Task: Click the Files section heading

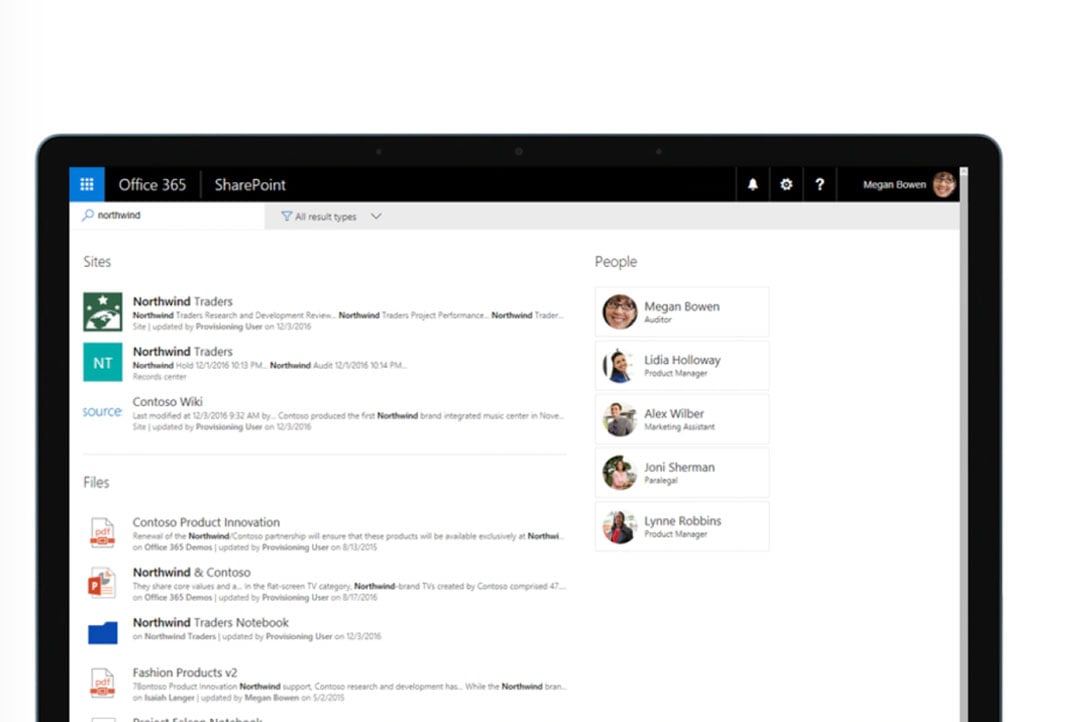Action: point(96,482)
